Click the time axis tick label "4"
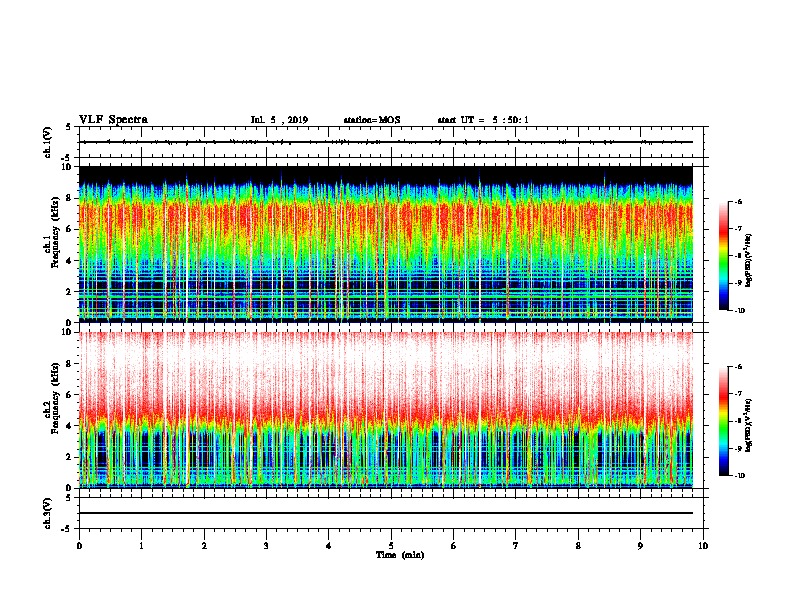The height and width of the screenshot is (612, 792). (x=329, y=546)
